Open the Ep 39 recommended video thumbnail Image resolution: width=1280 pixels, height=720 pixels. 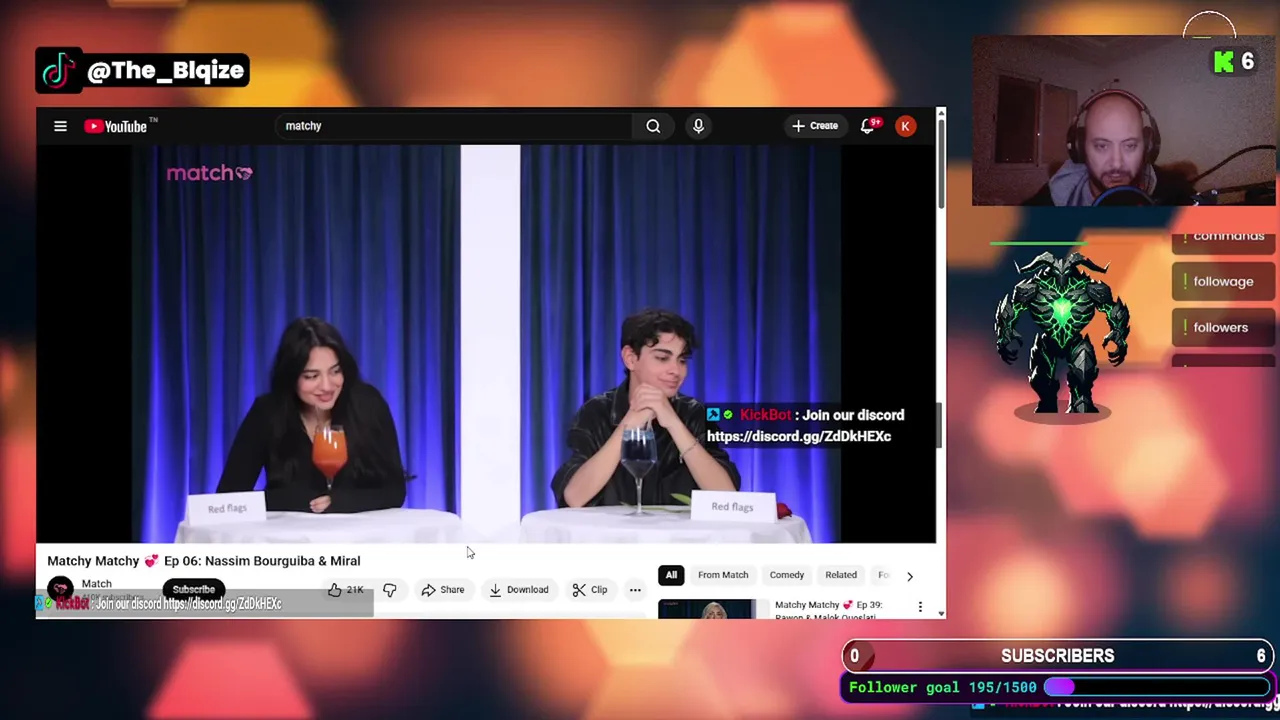[707, 609]
